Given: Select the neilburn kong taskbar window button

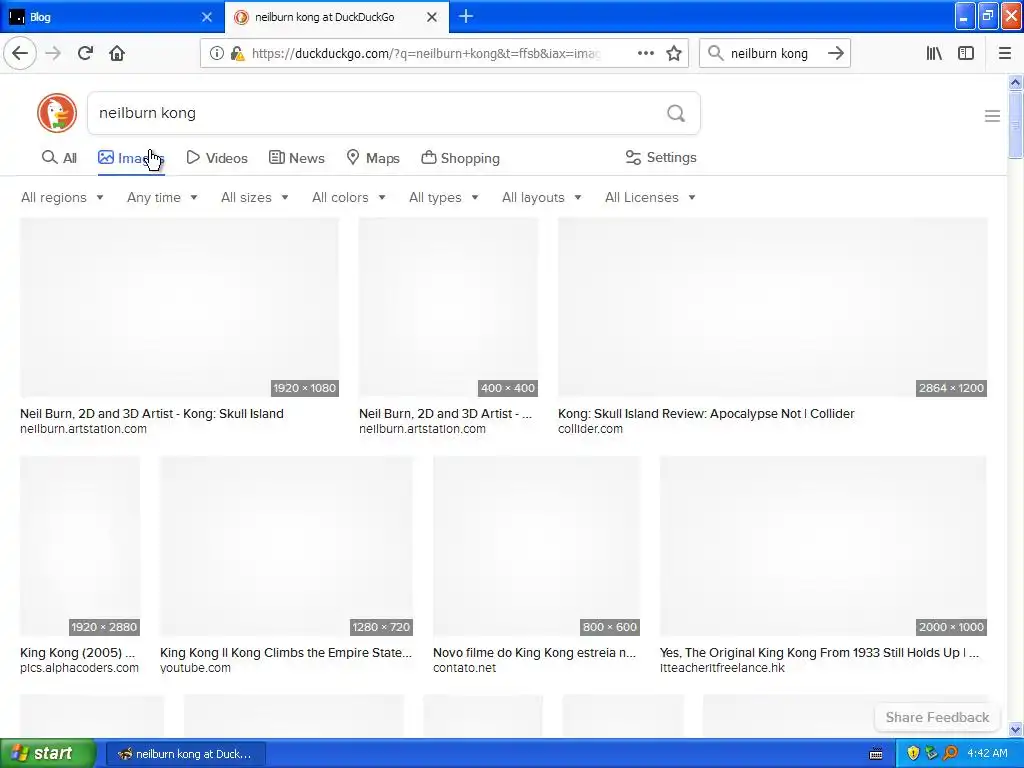Looking at the screenshot, I should coord(185,754).
